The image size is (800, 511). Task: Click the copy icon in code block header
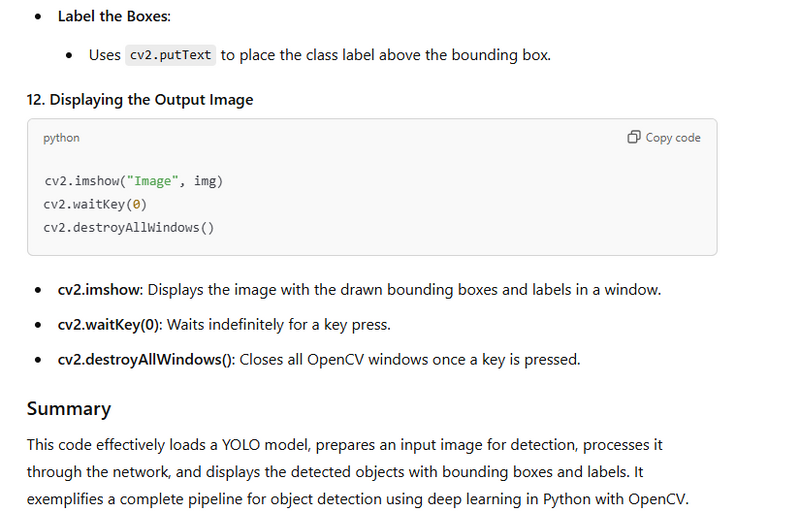(633, 137)
